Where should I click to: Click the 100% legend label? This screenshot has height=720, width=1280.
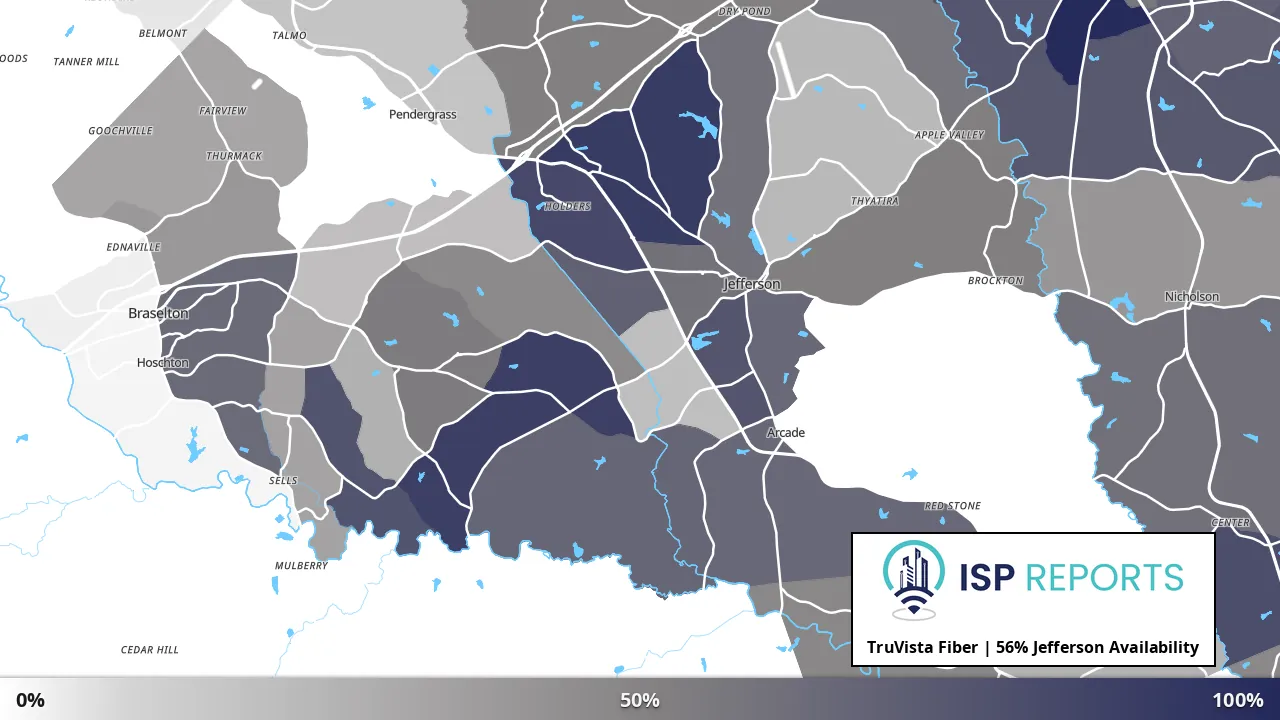(1238, 700)
